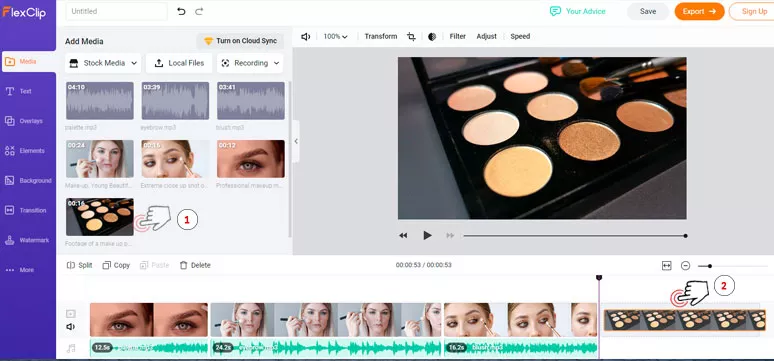
Task: Select the 16.2s audio clip
Action: [x=520, y=348]
